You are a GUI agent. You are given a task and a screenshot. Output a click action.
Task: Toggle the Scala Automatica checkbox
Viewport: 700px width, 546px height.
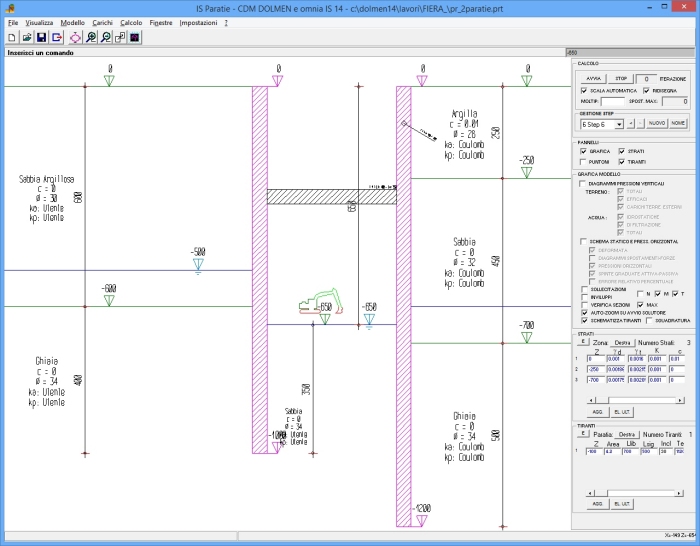point(583,91)
